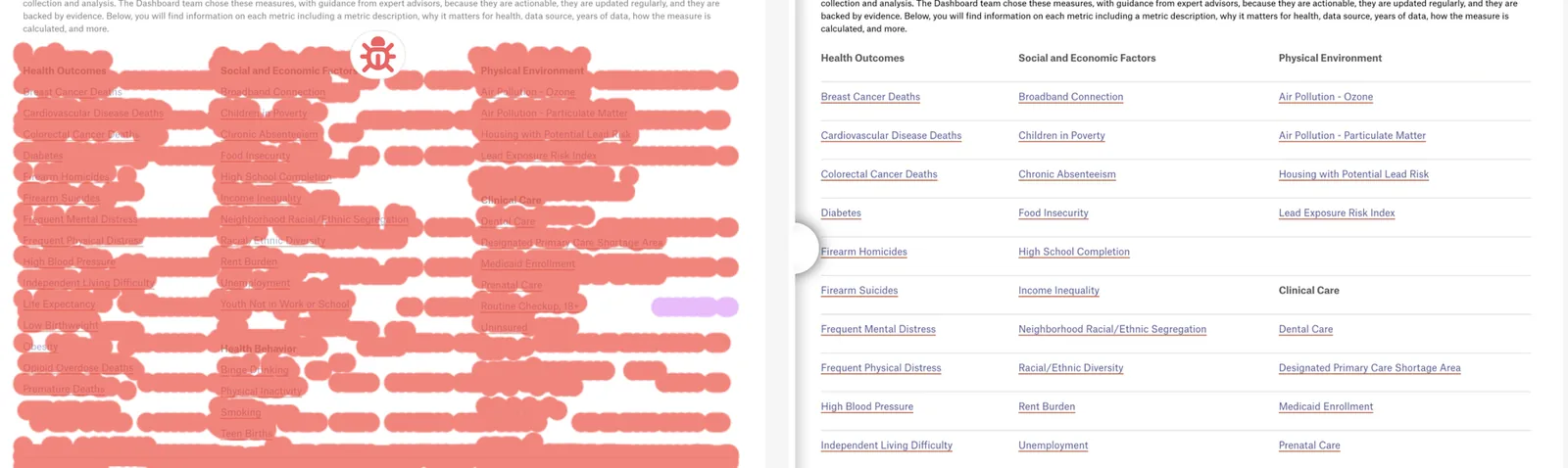This screenshot has width=1568, height=468.
Task: Open Breast Cancer Deaths in the right pane
Action: click(x=870, y=97)
